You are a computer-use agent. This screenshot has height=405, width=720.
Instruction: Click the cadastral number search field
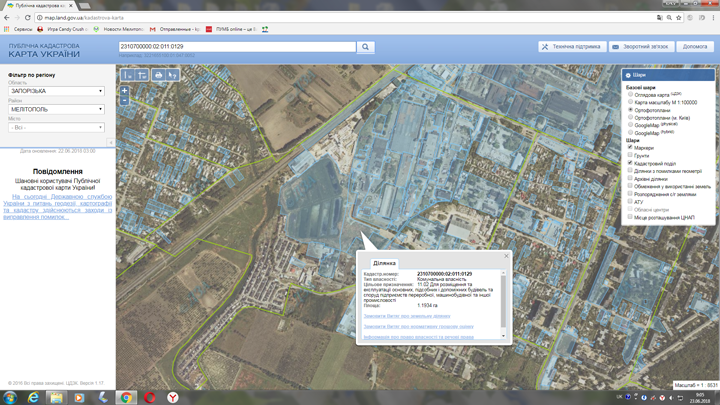point(236,47)
